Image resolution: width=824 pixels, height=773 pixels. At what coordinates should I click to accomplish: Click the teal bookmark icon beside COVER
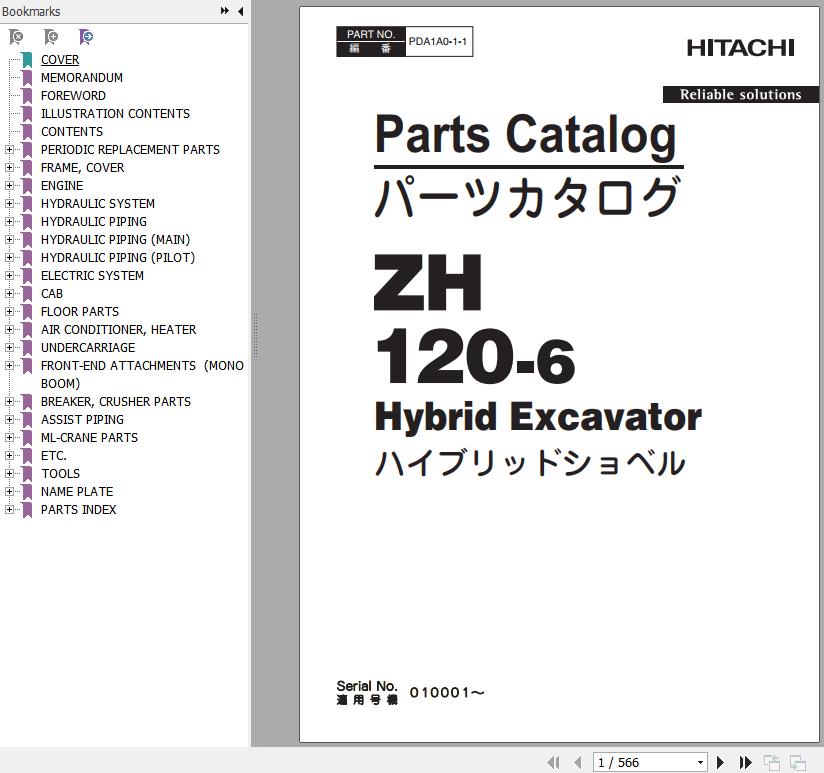27,60
